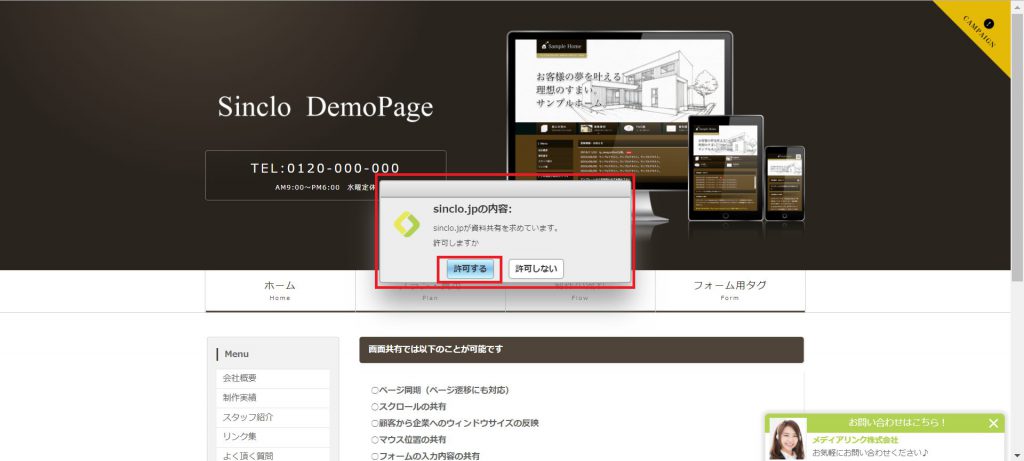Image resolution: width=1024 pixels, height=461 pixels.
Task: Select よく頂く質問 in the Menu sidebar
Action: [273, 455]
